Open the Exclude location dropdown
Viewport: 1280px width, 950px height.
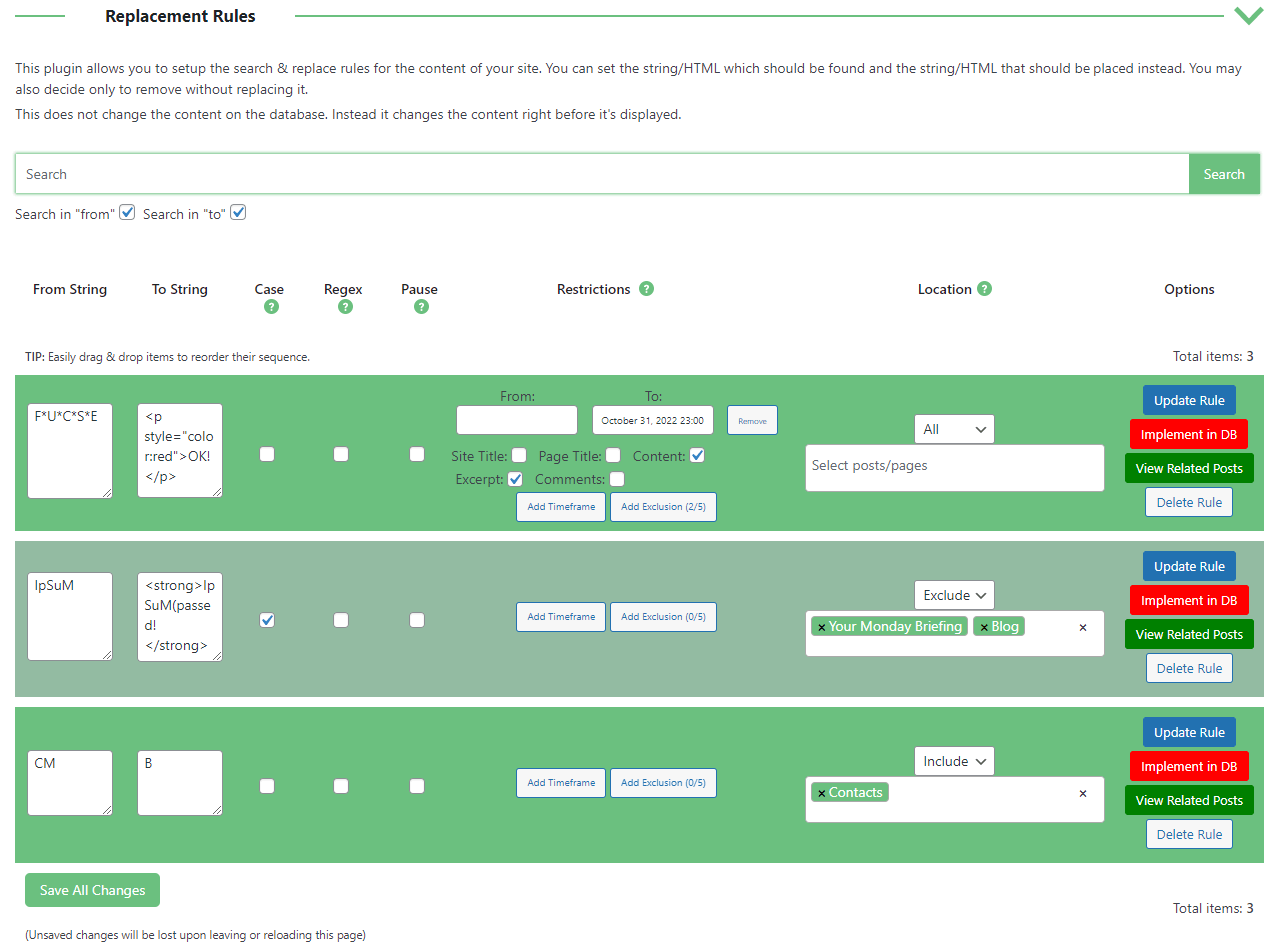(x=954, y=595)
